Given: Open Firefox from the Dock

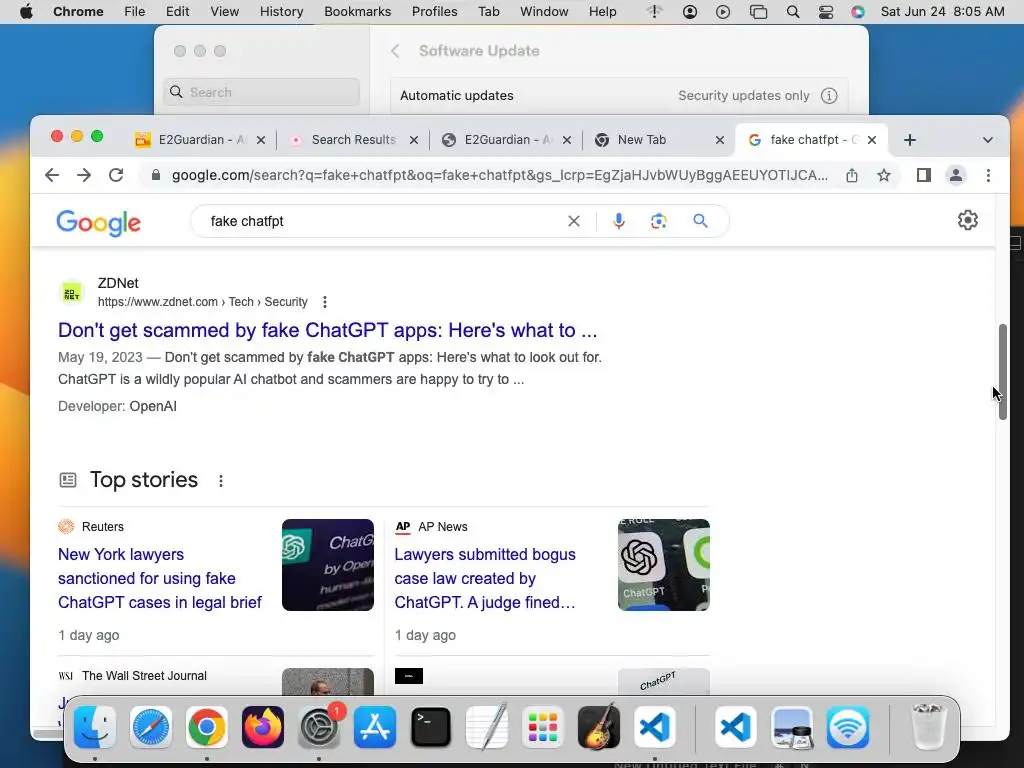Looking at the screenshot, I should (263, 727).
